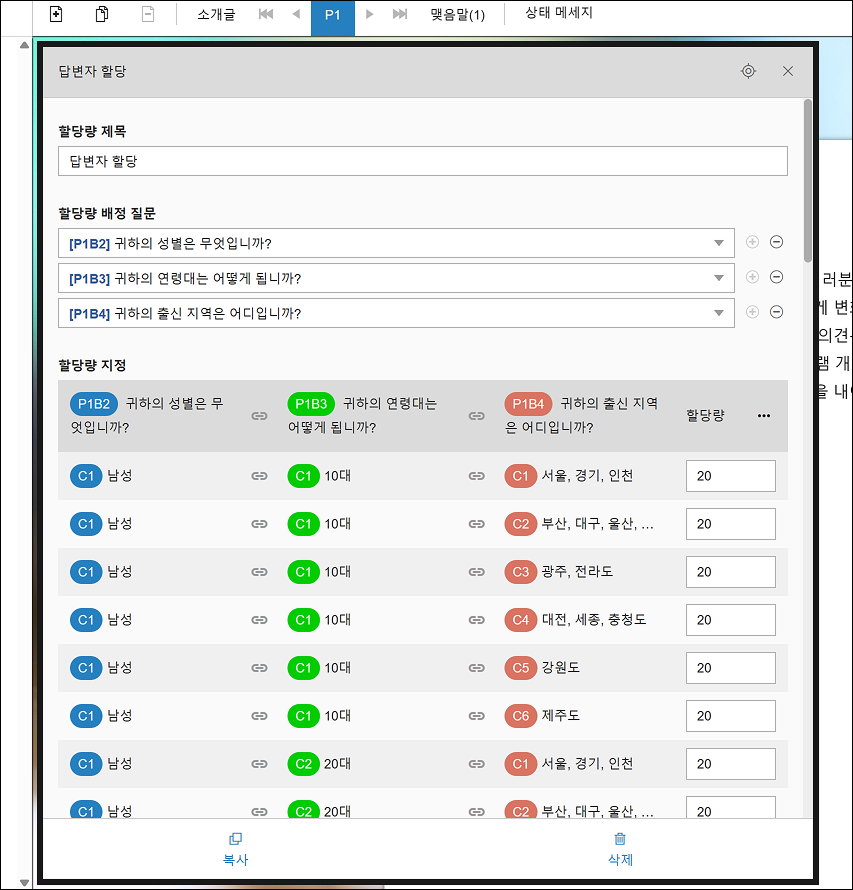
Task: Open the 맺음말(1) tab
Action: (x=457, y=14)
